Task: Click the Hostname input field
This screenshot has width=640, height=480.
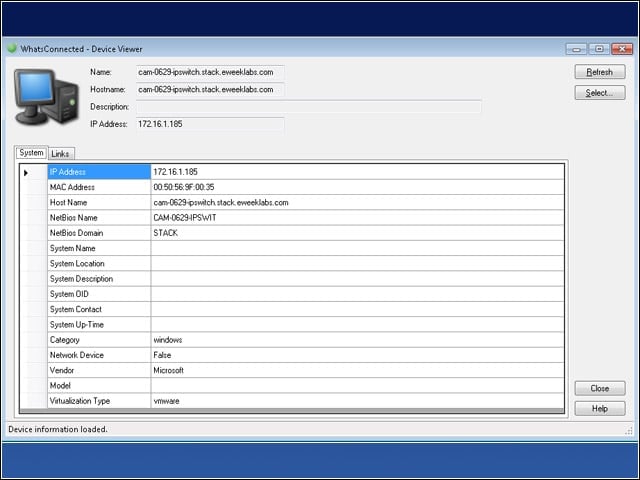Action: (x=210, y=89)
